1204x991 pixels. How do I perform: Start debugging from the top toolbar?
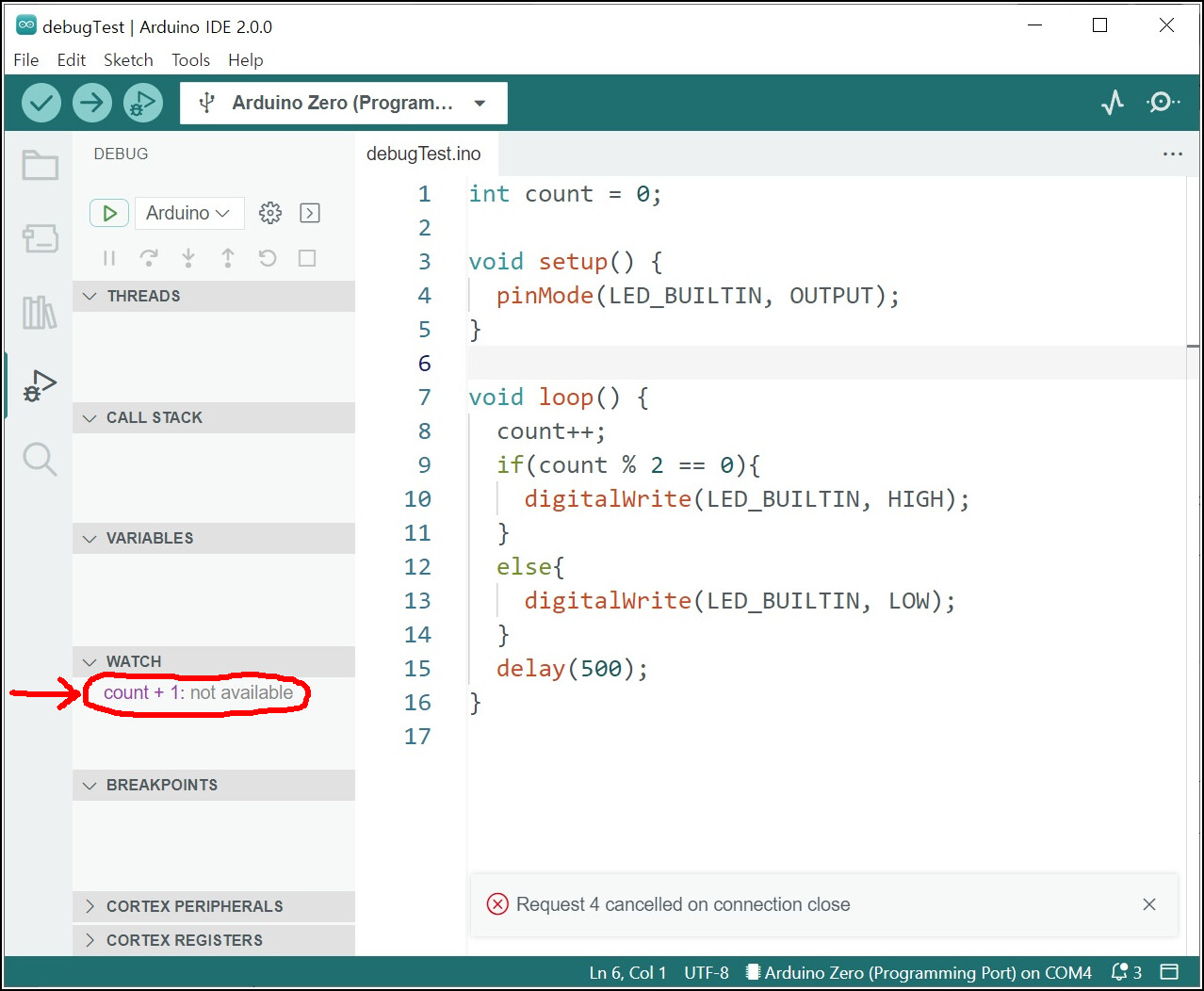point(143,103)
